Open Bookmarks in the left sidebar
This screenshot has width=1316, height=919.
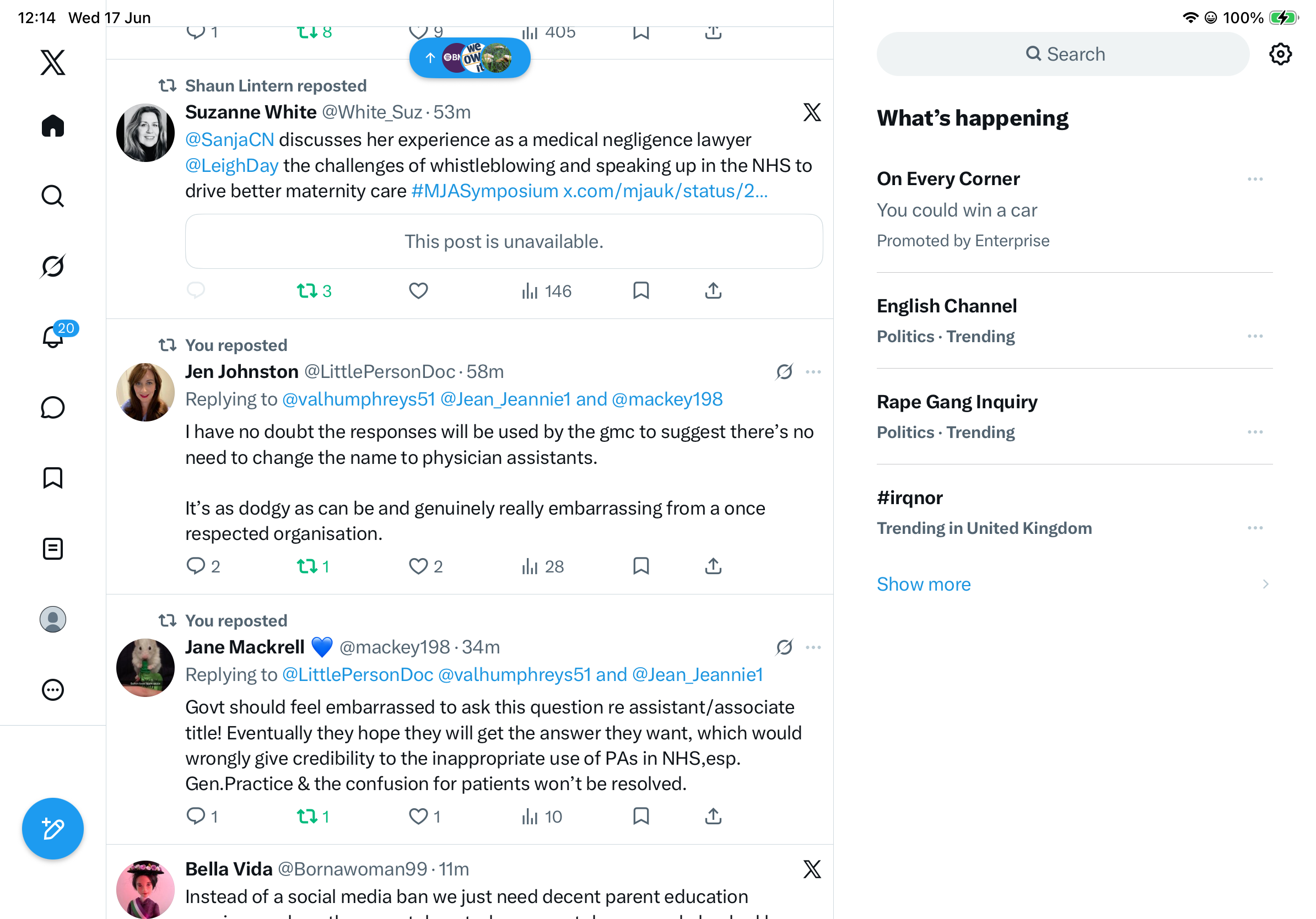coord(53,478)
